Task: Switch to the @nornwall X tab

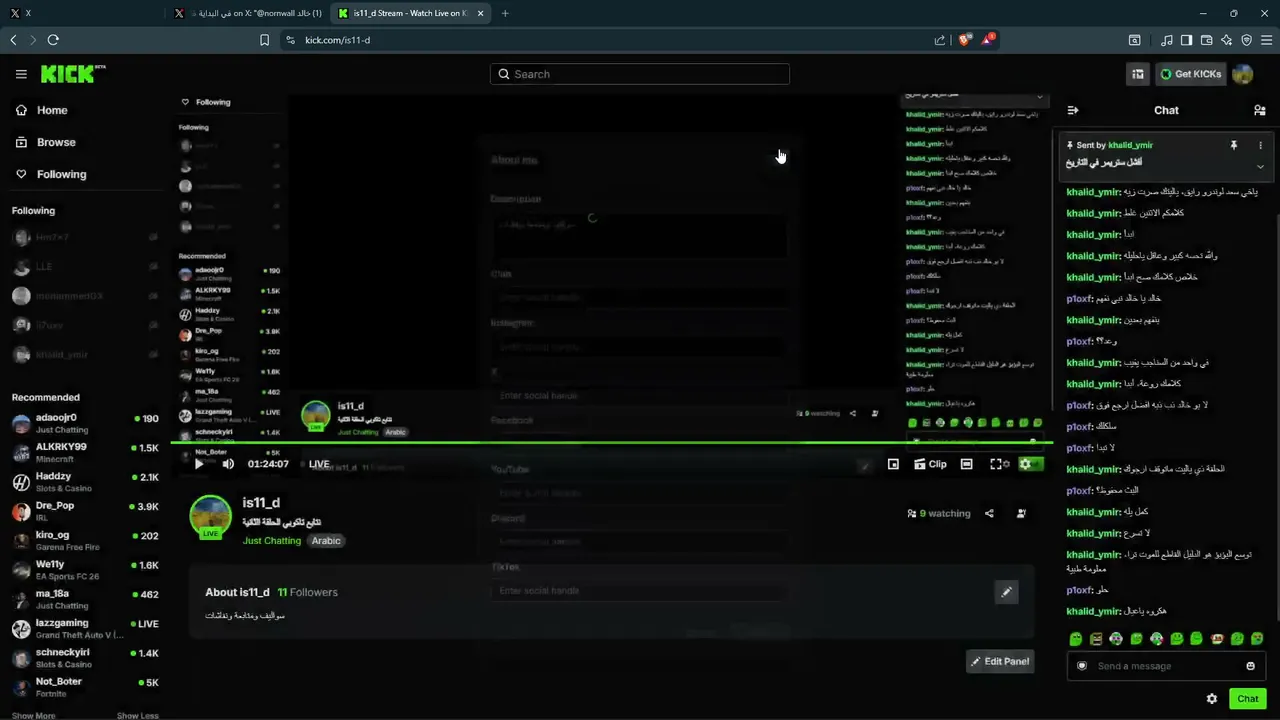Action: (248, 13)
